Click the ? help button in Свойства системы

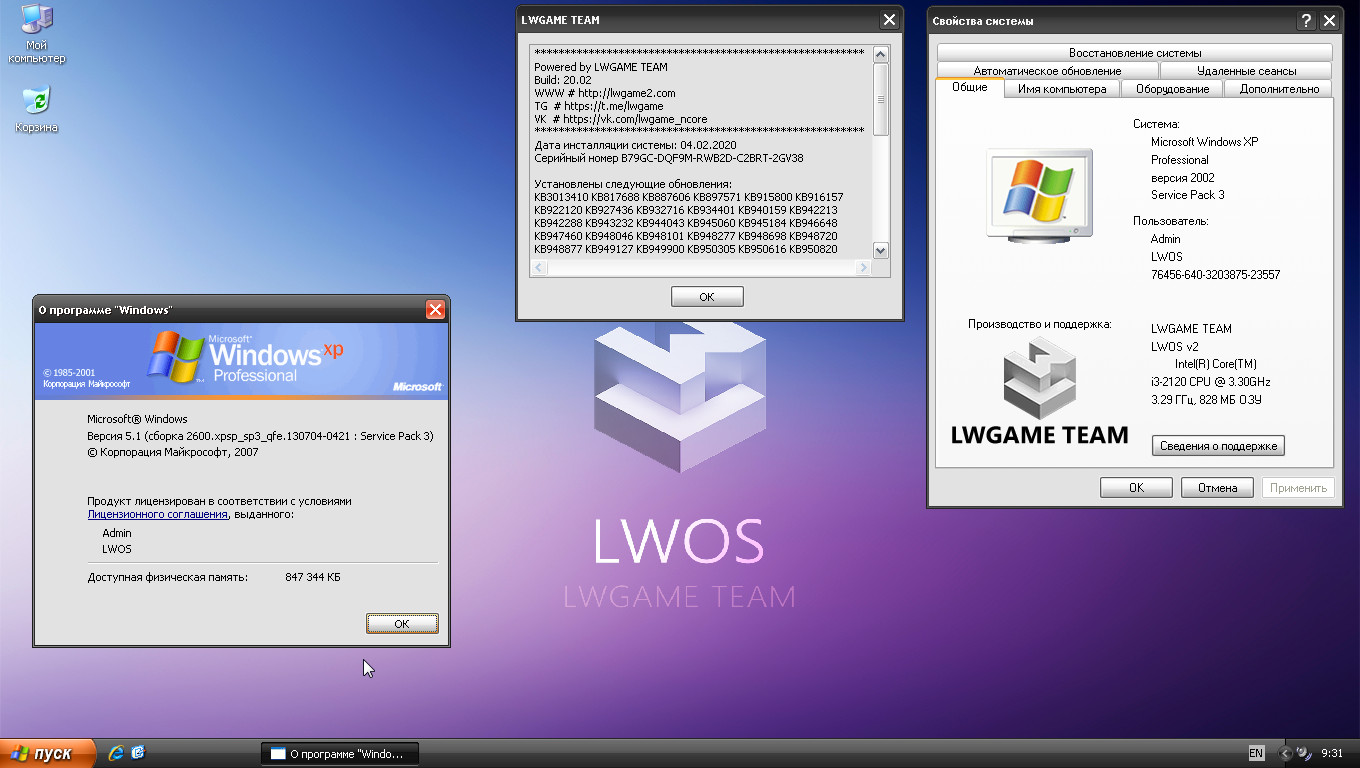pyautogui.click(x=1306, y=21)
